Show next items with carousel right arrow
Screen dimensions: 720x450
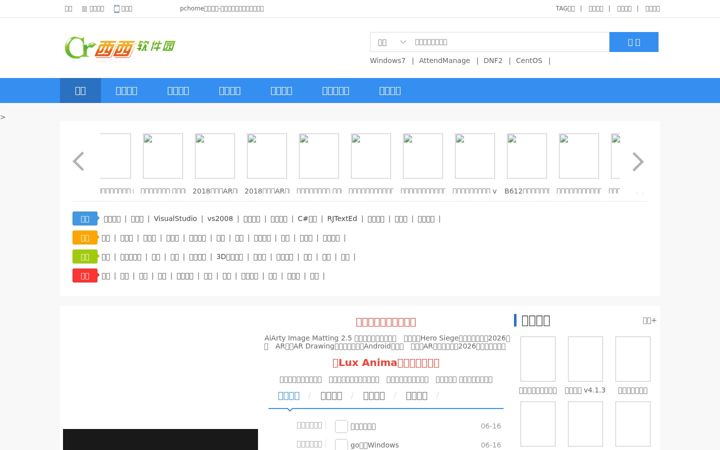coord(637,162)
